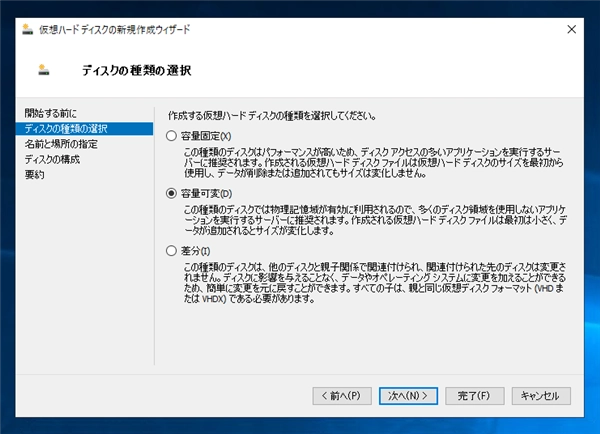The width and height of the screenshot is (600, 434).
Task: Click the description paragraph under 容量可変
Action: (375, 220)
